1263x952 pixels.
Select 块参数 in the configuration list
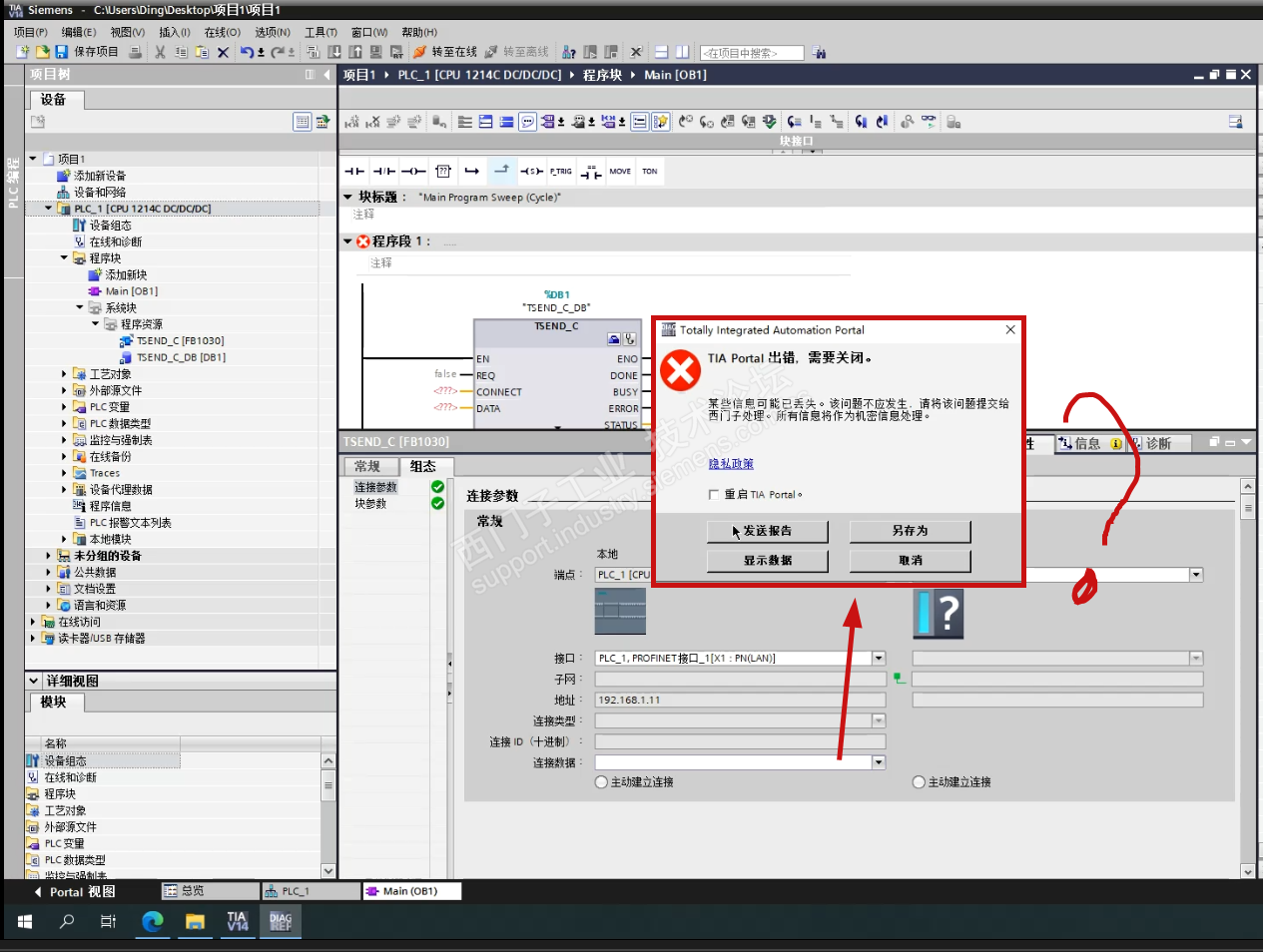pos(370,504)
